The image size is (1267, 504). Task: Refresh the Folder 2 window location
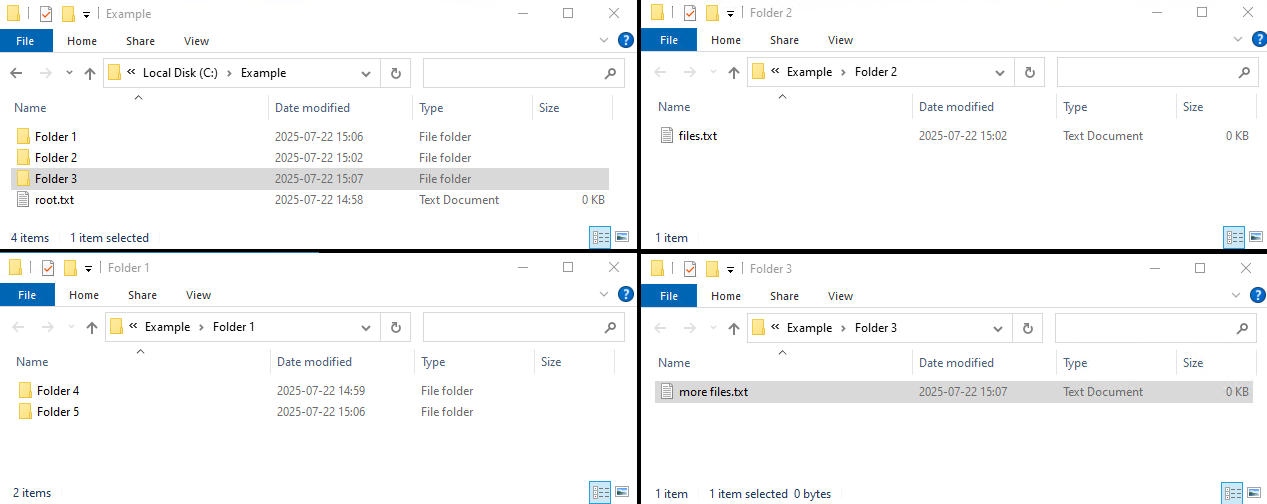tap(1029, 72)
